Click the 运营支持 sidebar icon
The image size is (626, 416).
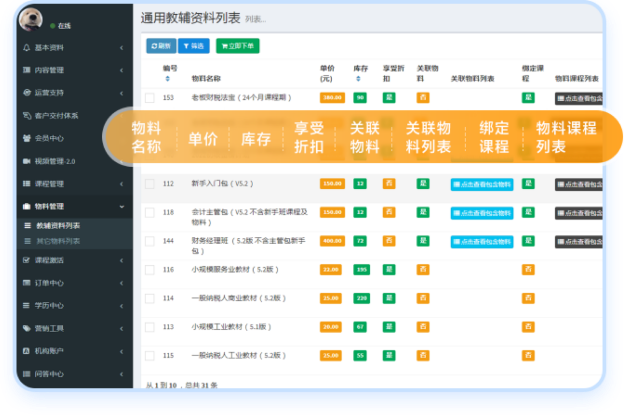pyautogui.click(x=26, y=93)
